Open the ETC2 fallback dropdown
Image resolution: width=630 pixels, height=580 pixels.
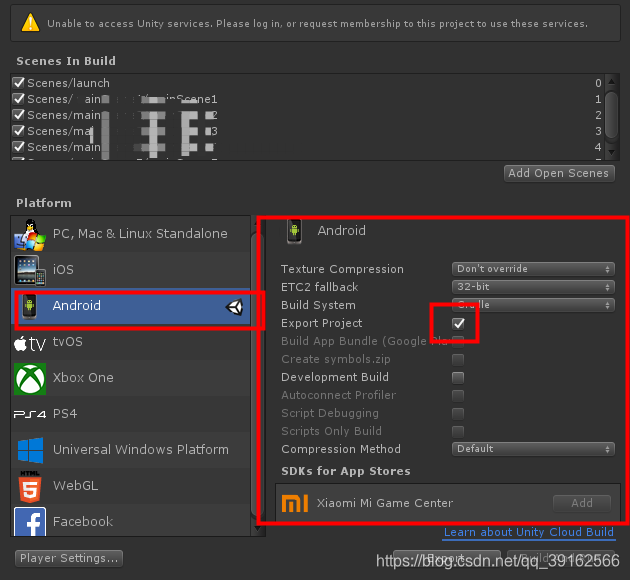[533, 287]
